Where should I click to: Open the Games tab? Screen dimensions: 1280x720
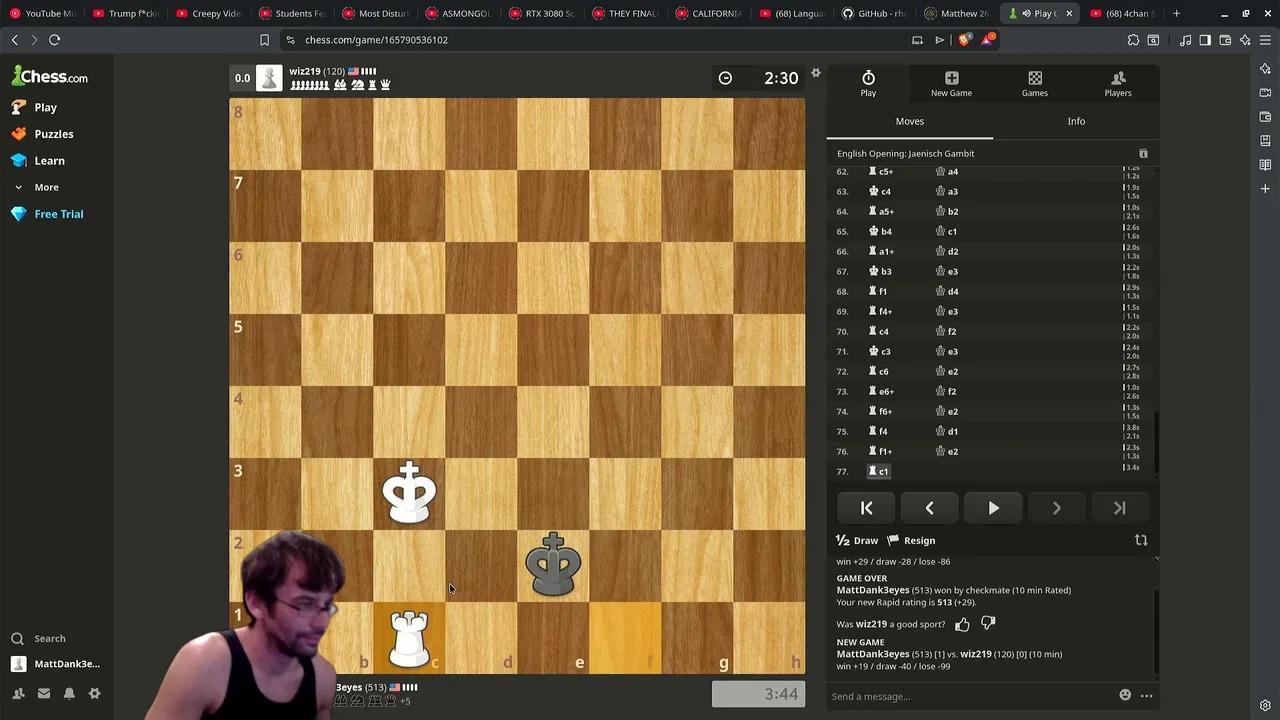click(1035, 84)
